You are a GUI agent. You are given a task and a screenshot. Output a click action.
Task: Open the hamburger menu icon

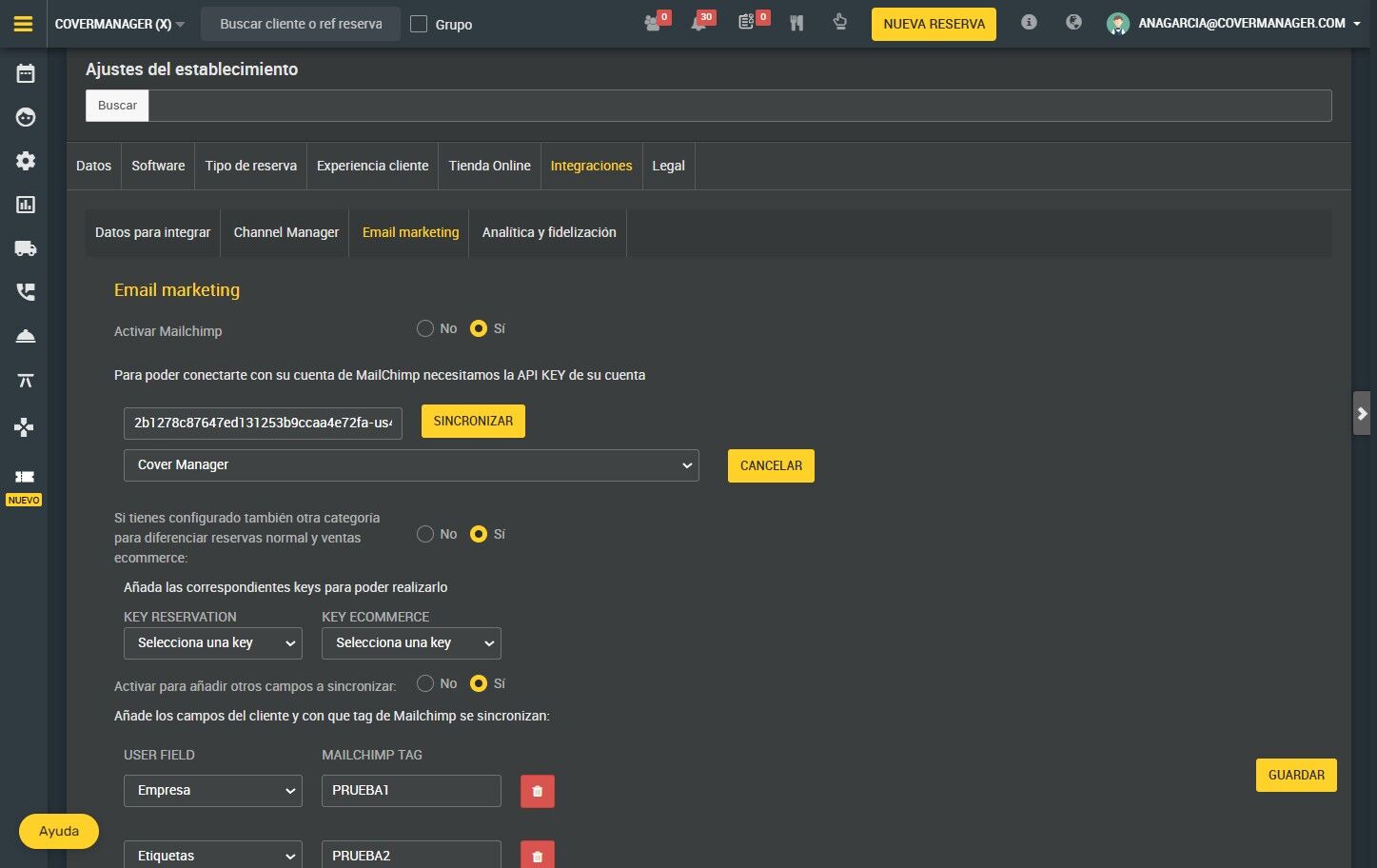tap(23, 24)
